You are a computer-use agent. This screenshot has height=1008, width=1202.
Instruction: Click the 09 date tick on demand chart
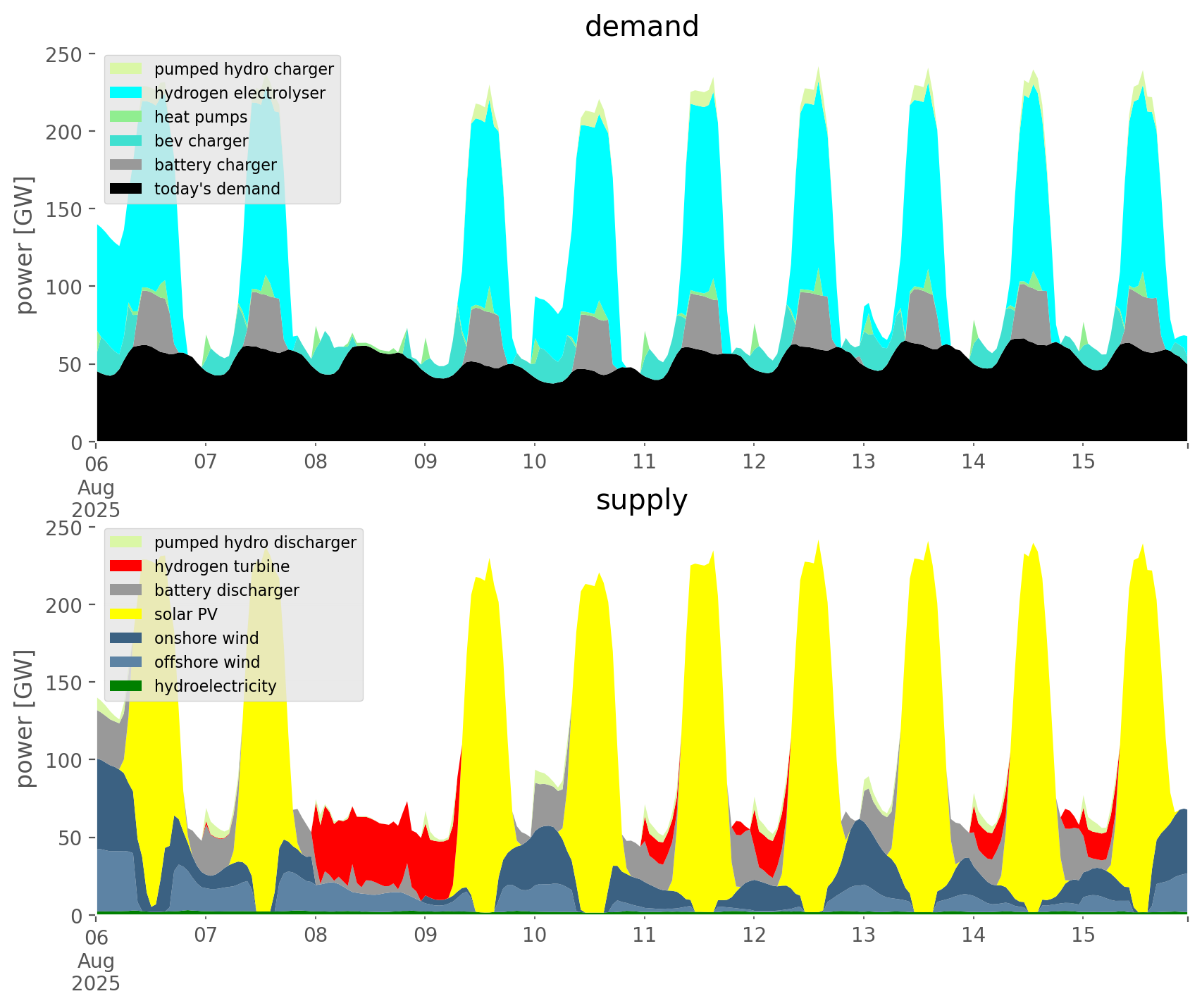(x=425, y=462)
